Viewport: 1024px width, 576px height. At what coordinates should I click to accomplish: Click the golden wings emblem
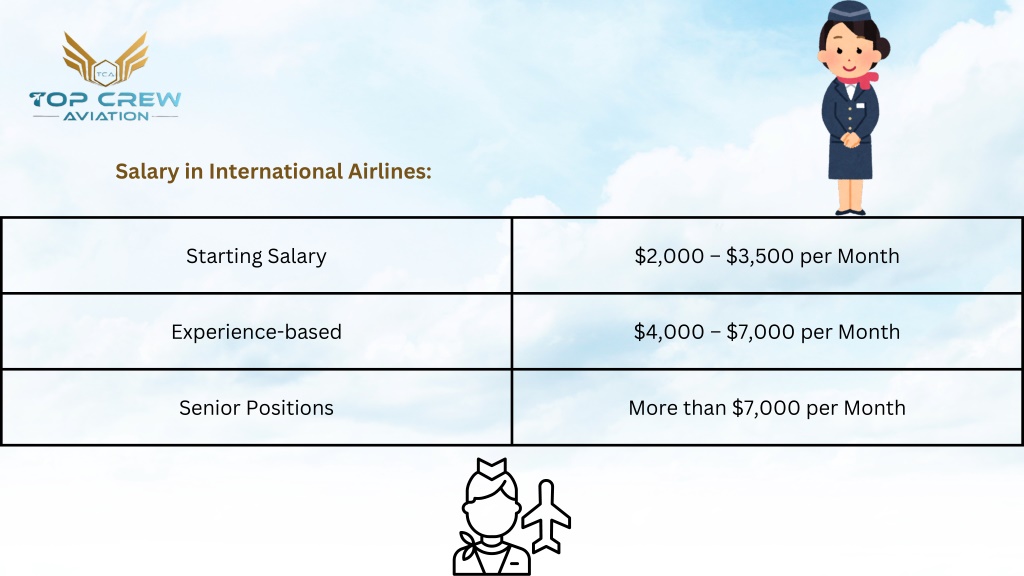pos(105,59)
